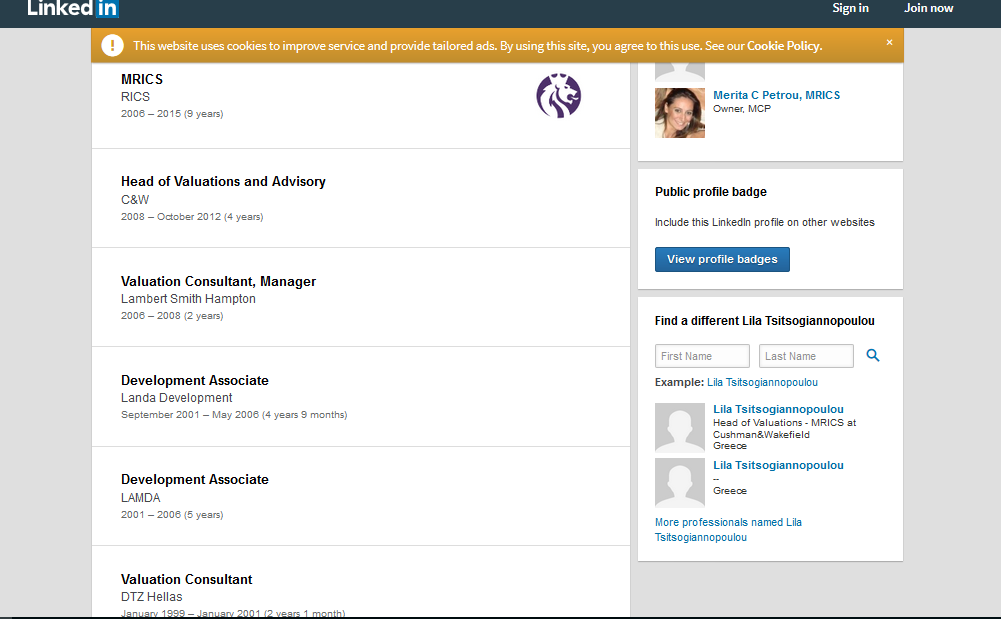Image resolution: width=1001 pixels, height=619 pixels.
Task: Click Head of Valuations and Advisory title
Action: tap(223, 181)
